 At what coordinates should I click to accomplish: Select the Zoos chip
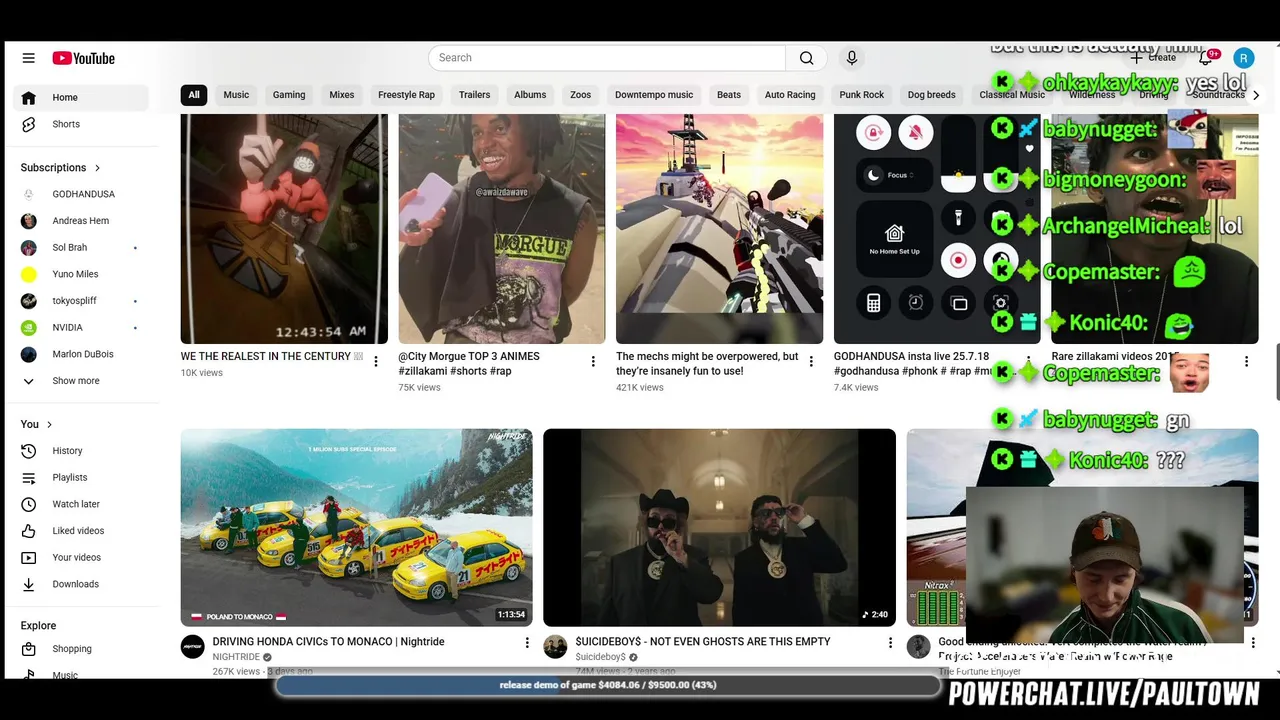point(581,95)
